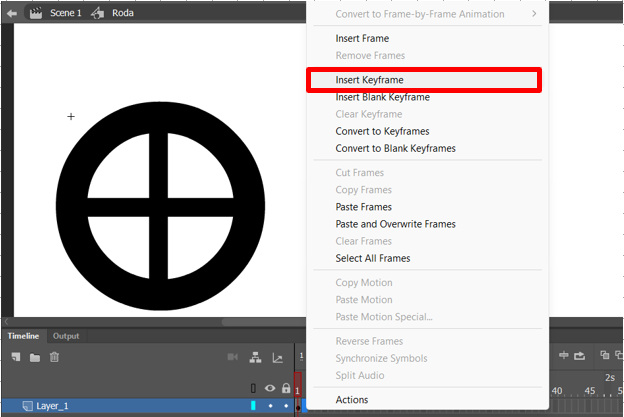Expand Convert to Frame-by-Frame Animation submenu arrow
Image resolution: width=624 pixels, height=417 pixels.
534,14
